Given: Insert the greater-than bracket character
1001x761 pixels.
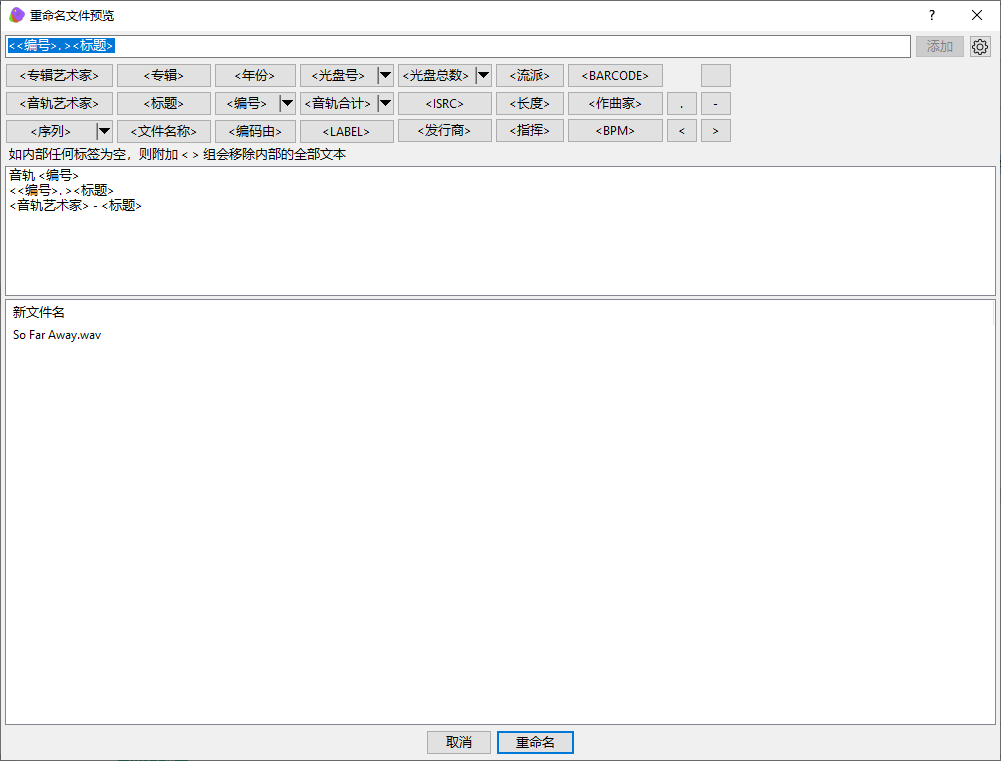Looking at the screenshot, I should (716, 131).
